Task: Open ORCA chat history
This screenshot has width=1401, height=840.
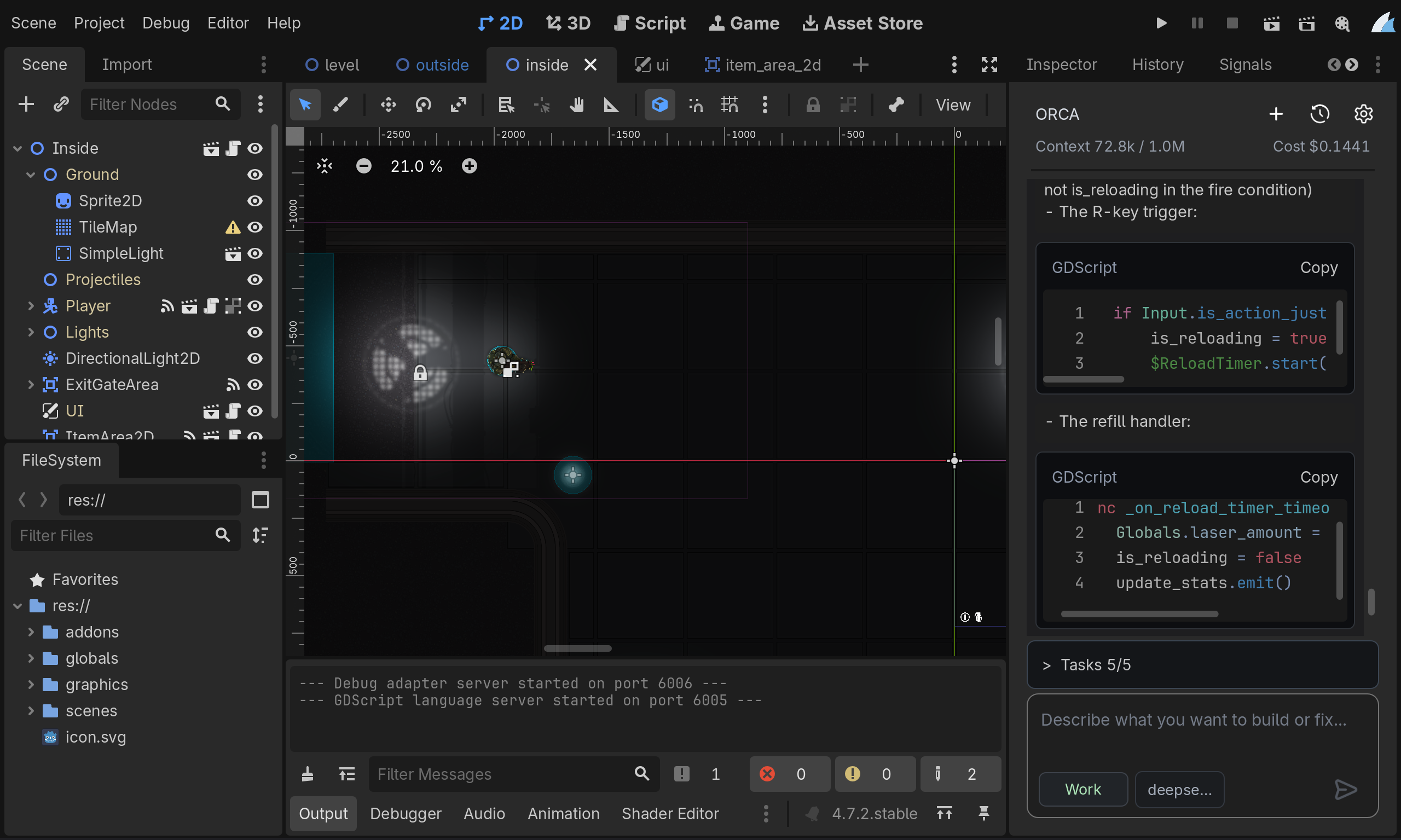Action: (x=1319, y=114)
